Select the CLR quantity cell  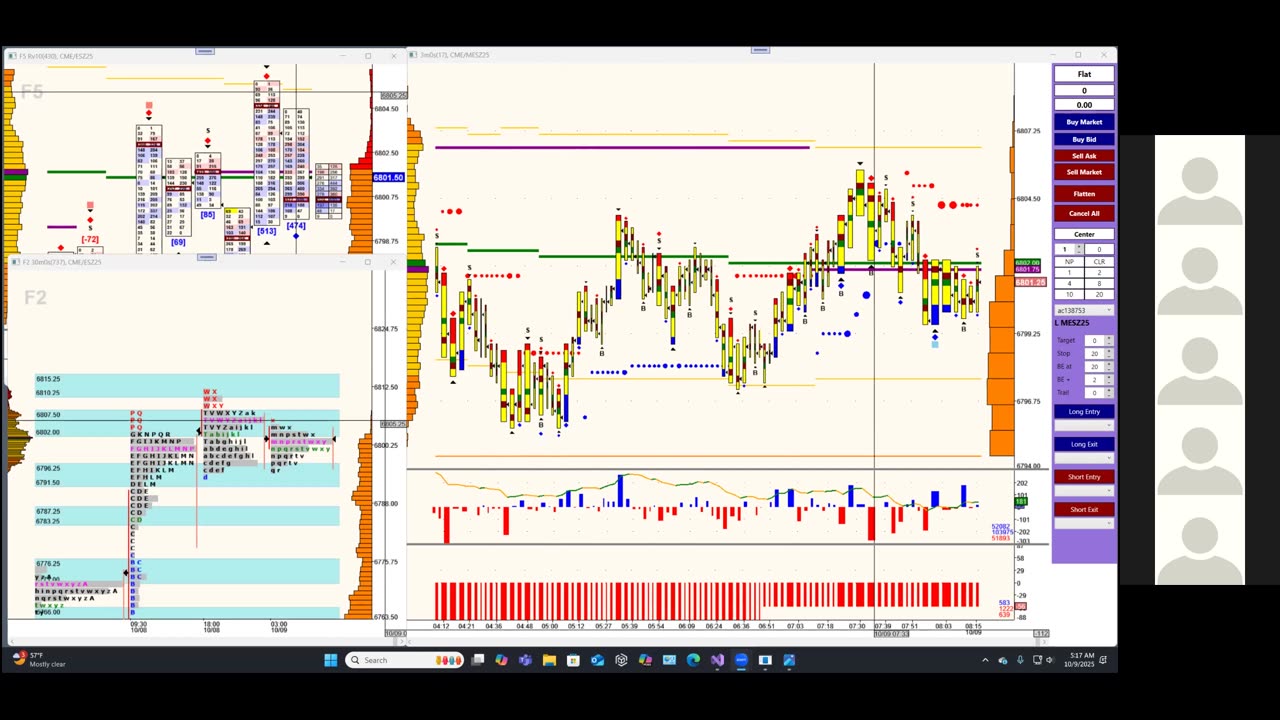click(1099, 262)
